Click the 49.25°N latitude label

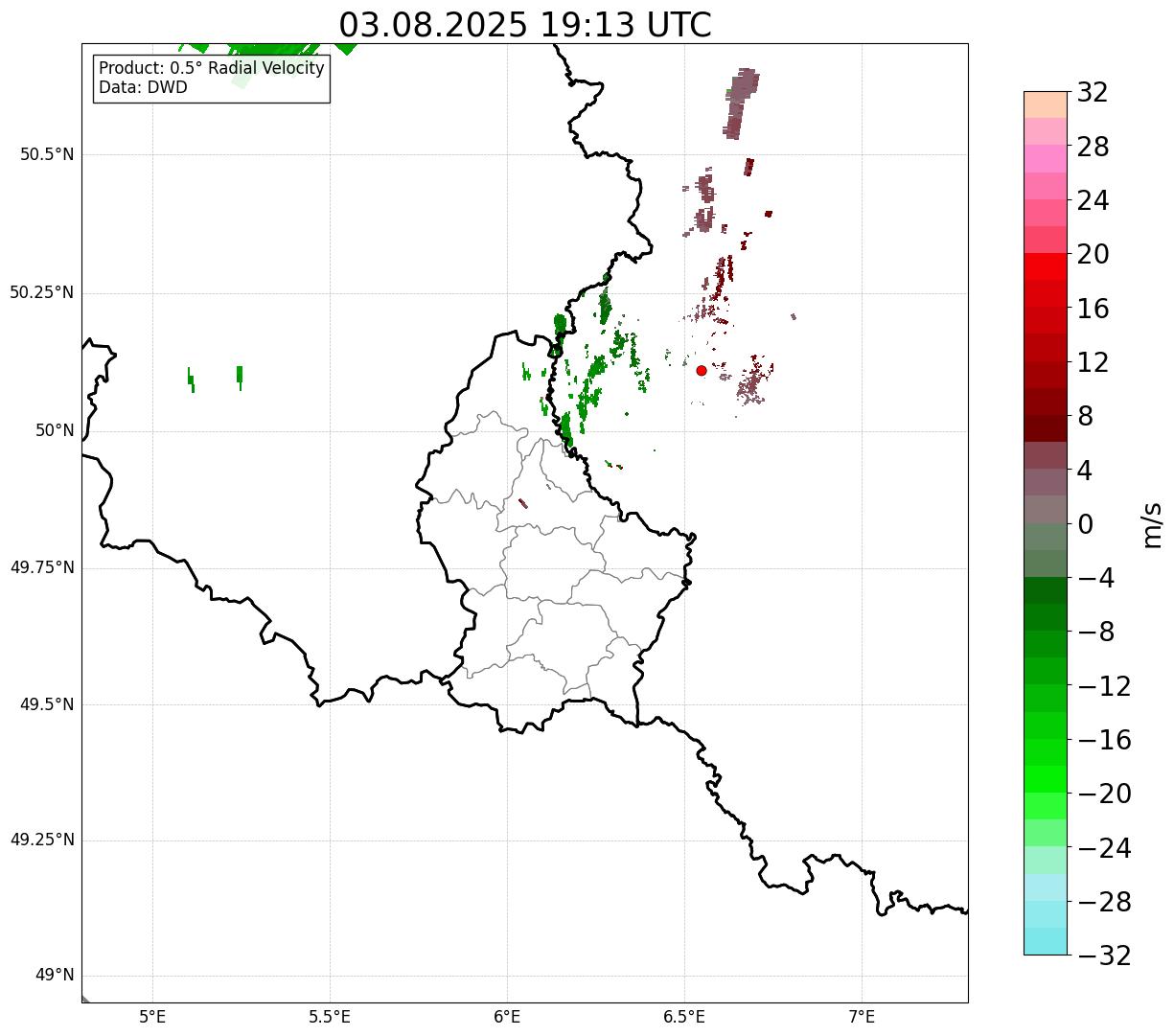42,840
